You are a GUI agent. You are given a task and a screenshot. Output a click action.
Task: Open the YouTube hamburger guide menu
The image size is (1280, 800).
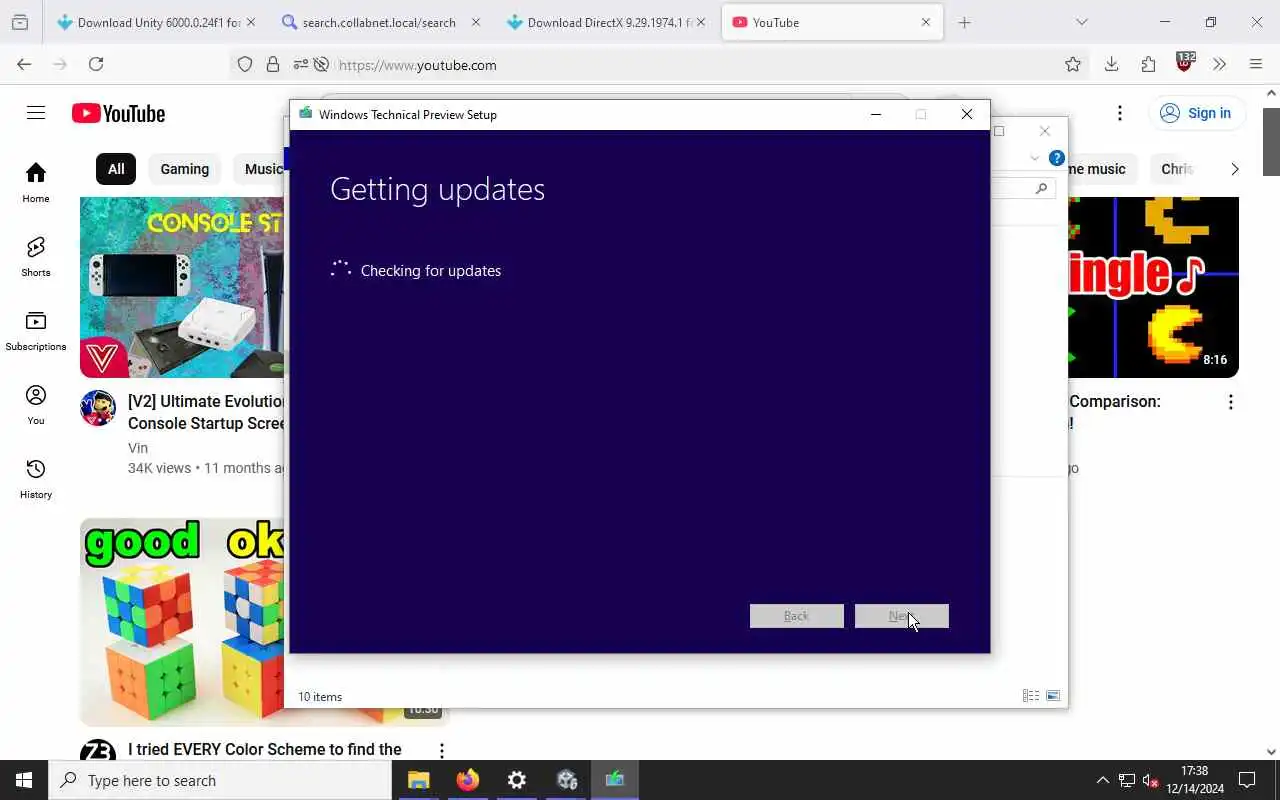click(x=36, y=113)
